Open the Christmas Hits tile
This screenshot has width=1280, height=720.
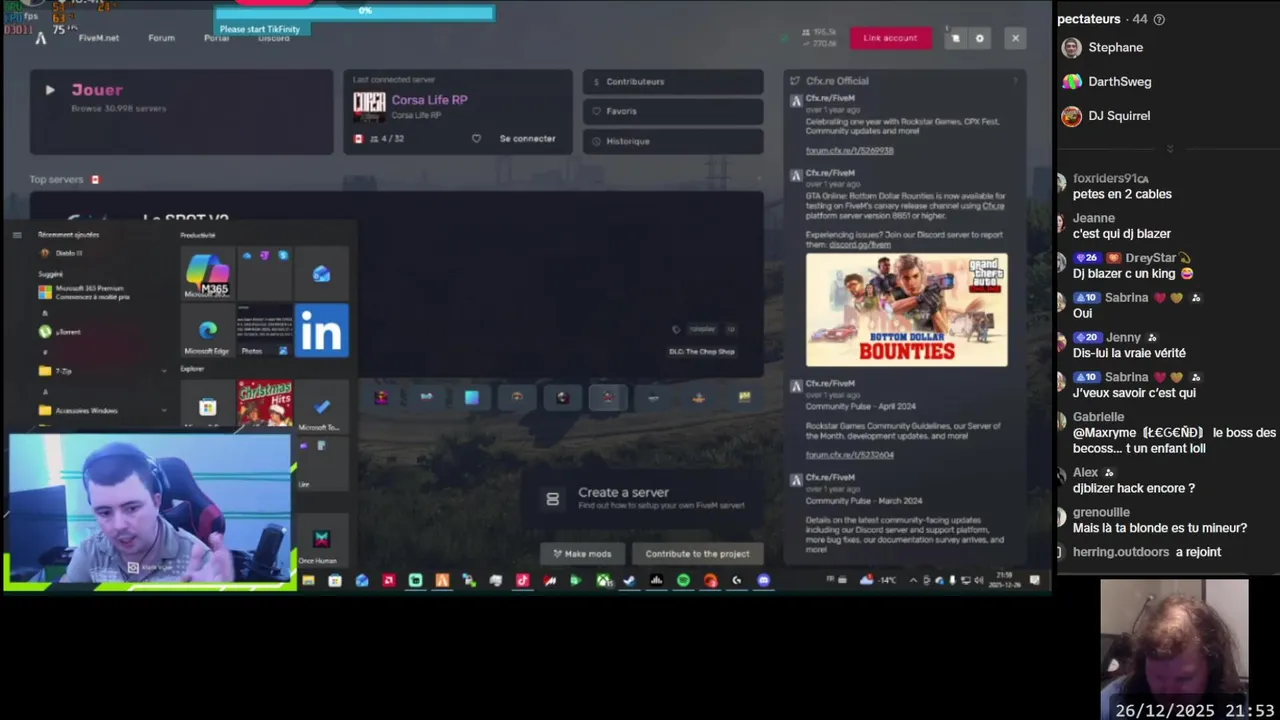point(264,405)
